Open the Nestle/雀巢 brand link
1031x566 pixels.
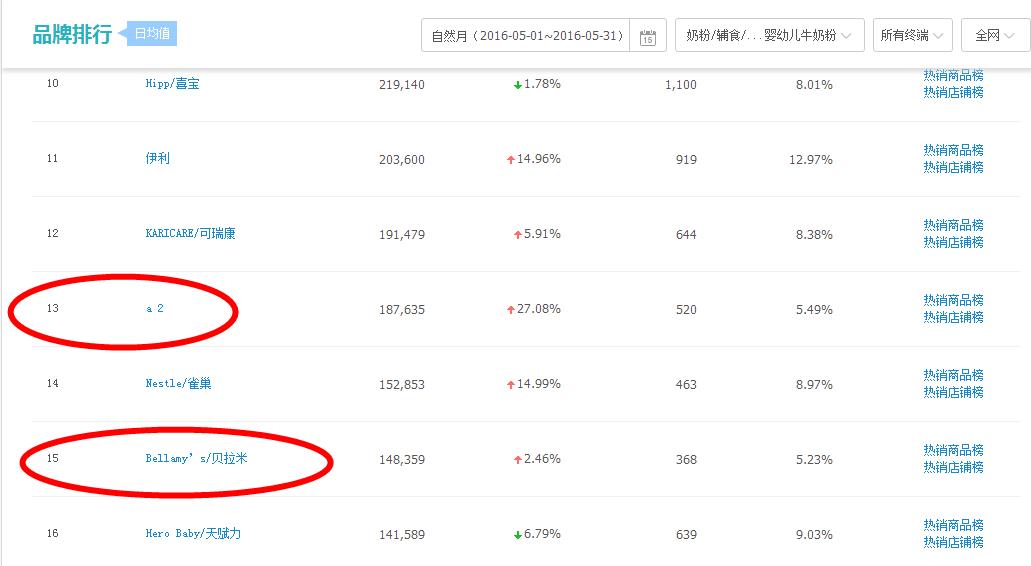[x=178, y=383]
